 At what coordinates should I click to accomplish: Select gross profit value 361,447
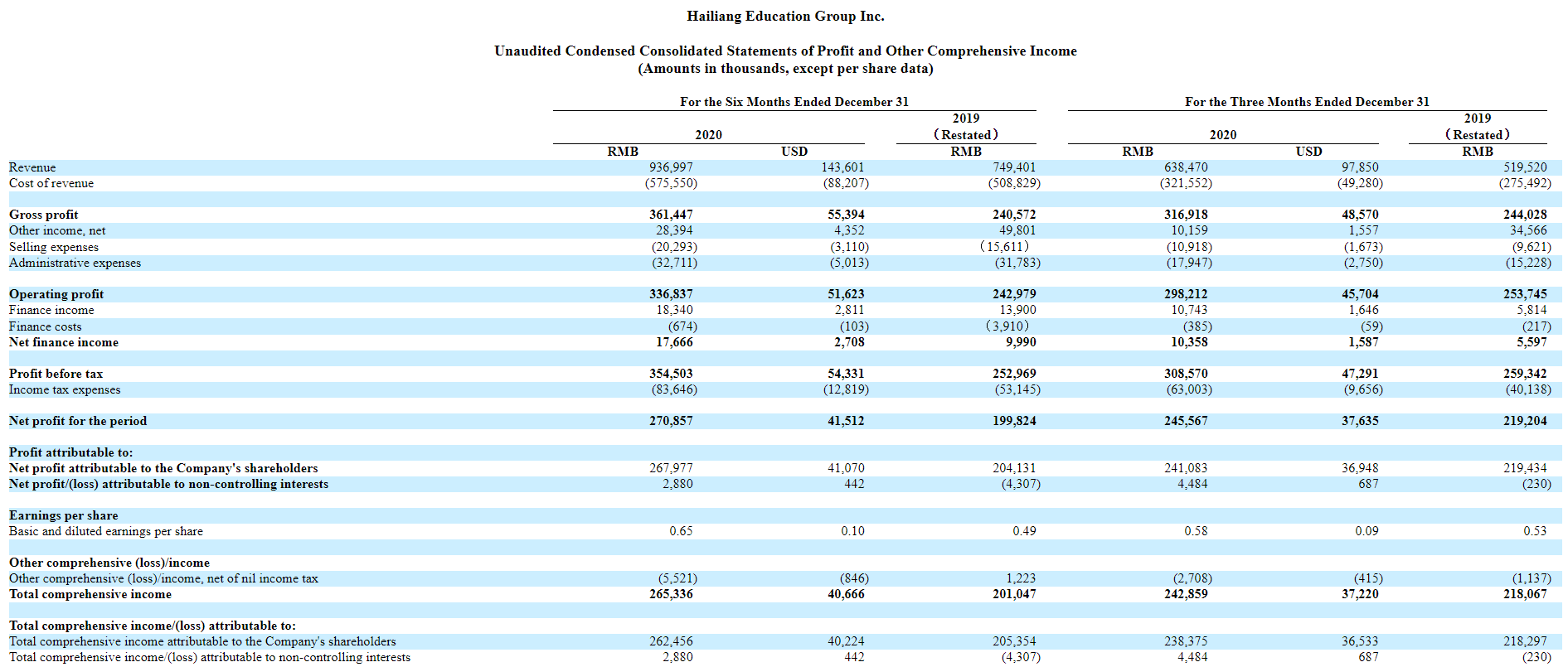click(671, 215)
